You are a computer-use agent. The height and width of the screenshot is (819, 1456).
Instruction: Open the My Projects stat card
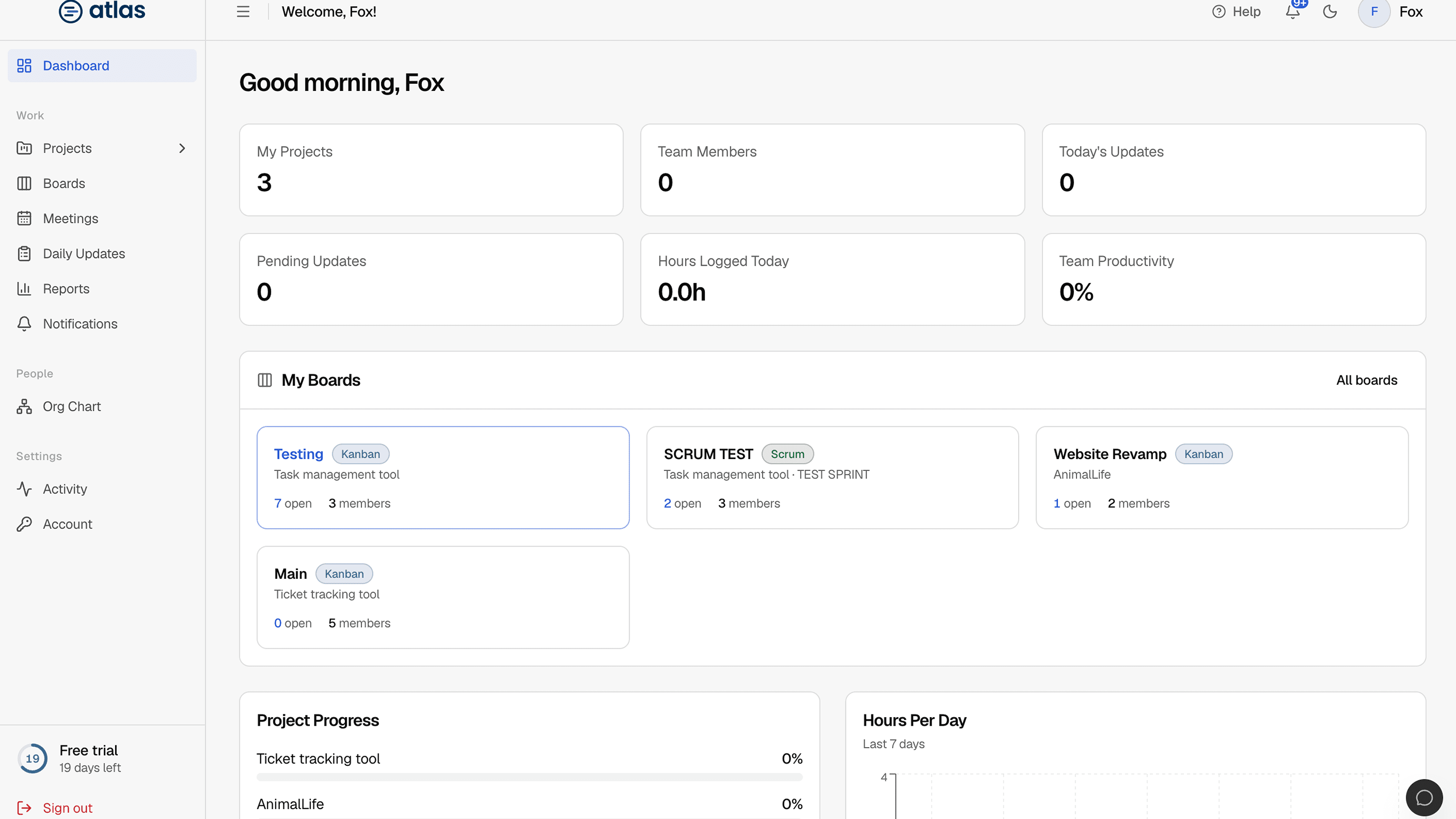(x=431, y=170)
